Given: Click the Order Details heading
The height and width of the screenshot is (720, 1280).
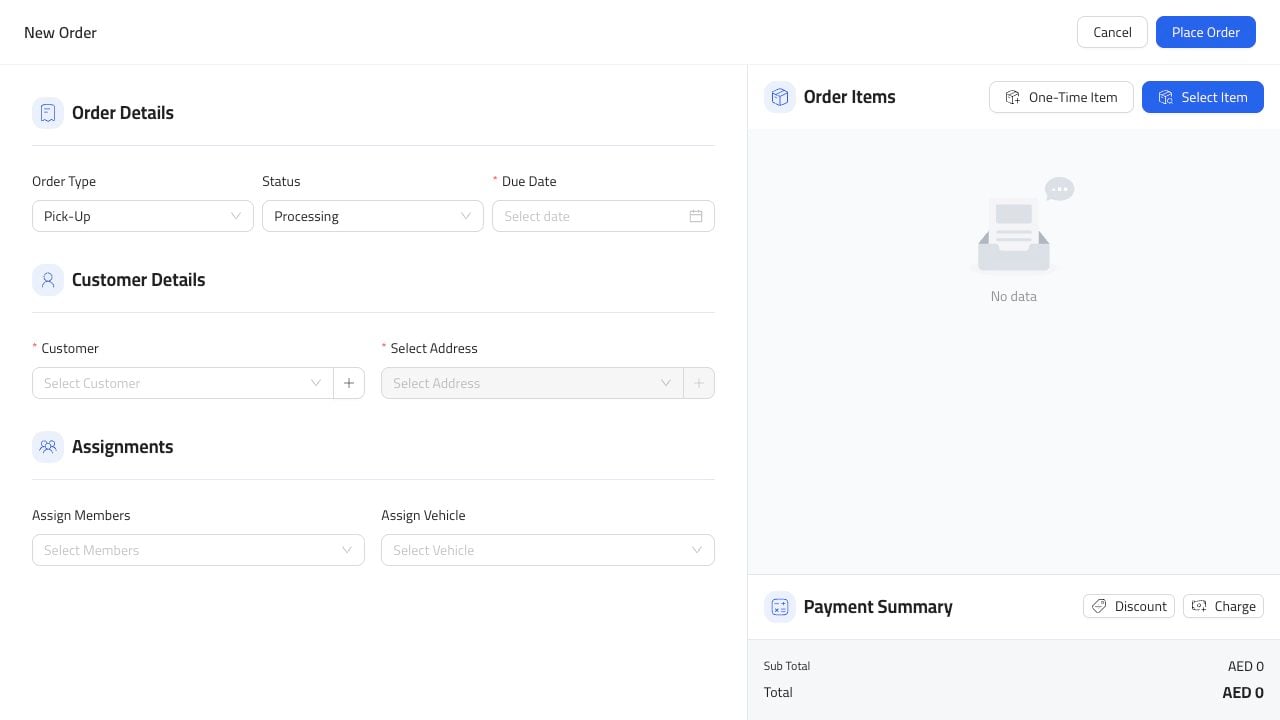Looking at the screenshot, I should (123, 113).
